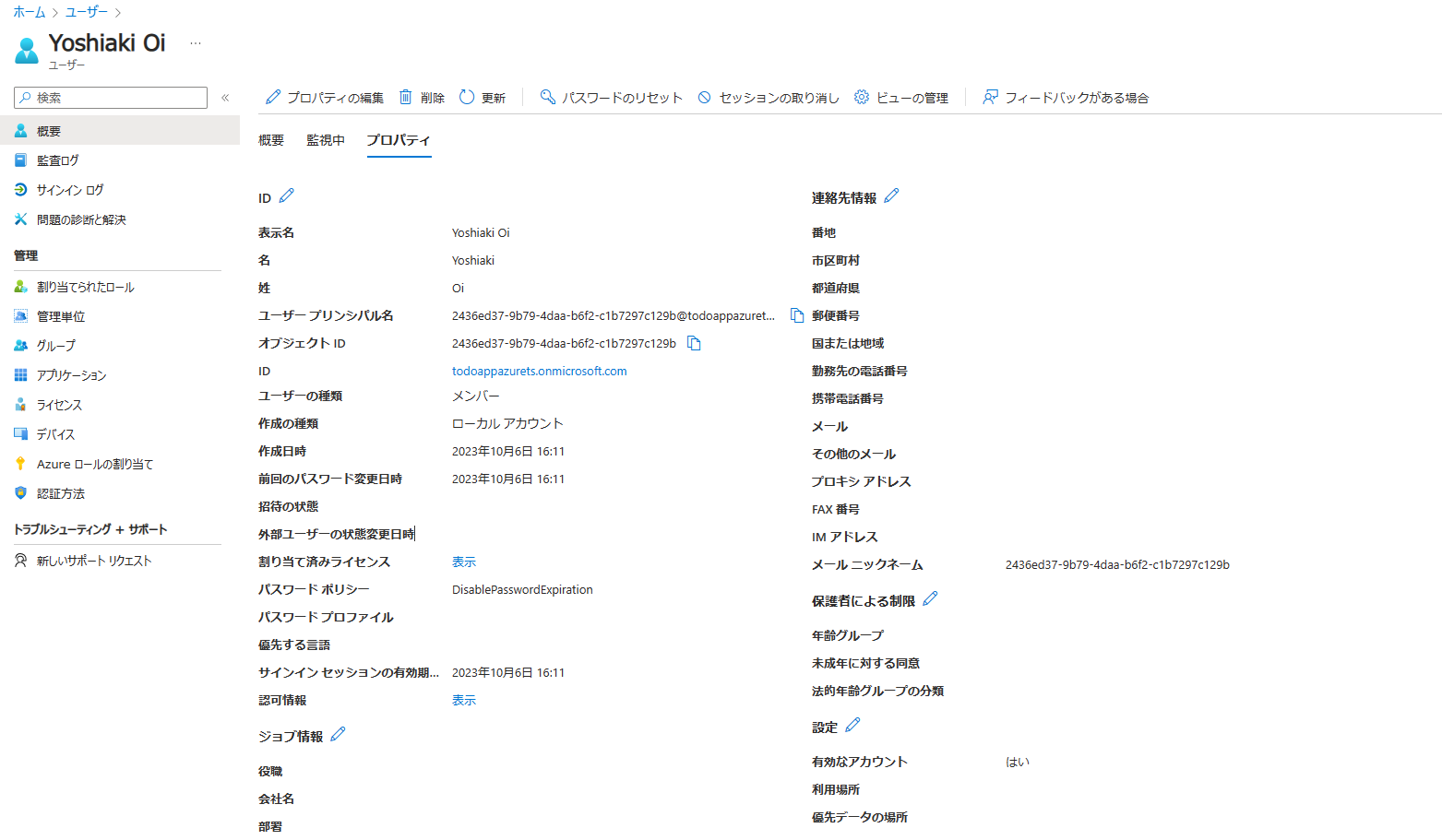
Task: Copy the ユーザー プリンシパル名 value
Action: (797, 315)
